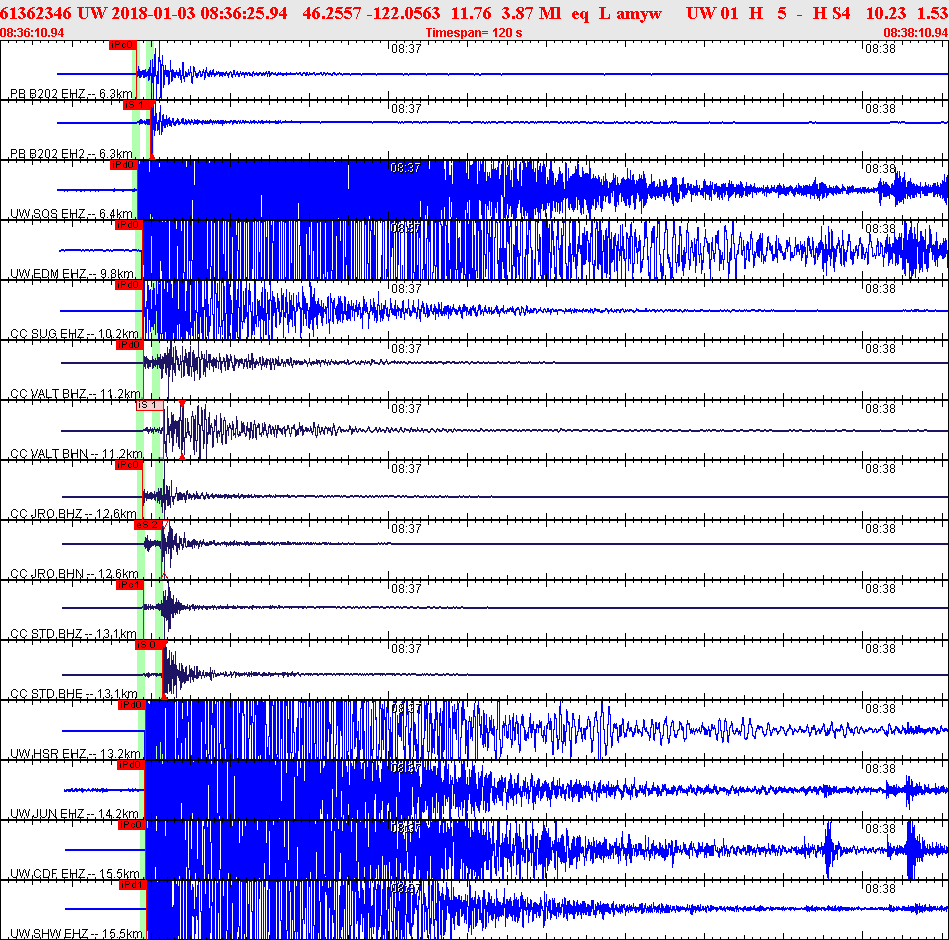Click the pink iS 1 pick flag on CC VALT BHN
Screen dimensions: 949x940
coord(149,405)
